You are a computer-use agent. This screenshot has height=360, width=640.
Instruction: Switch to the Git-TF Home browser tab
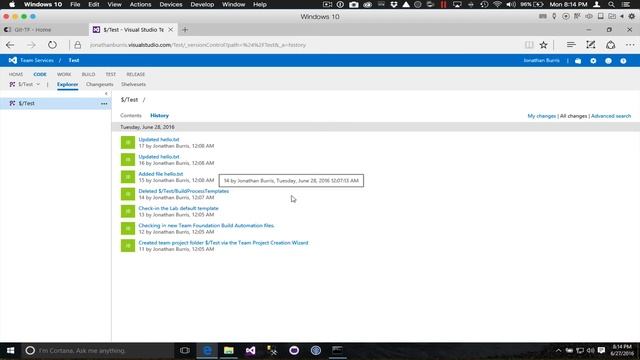point(44,30)
